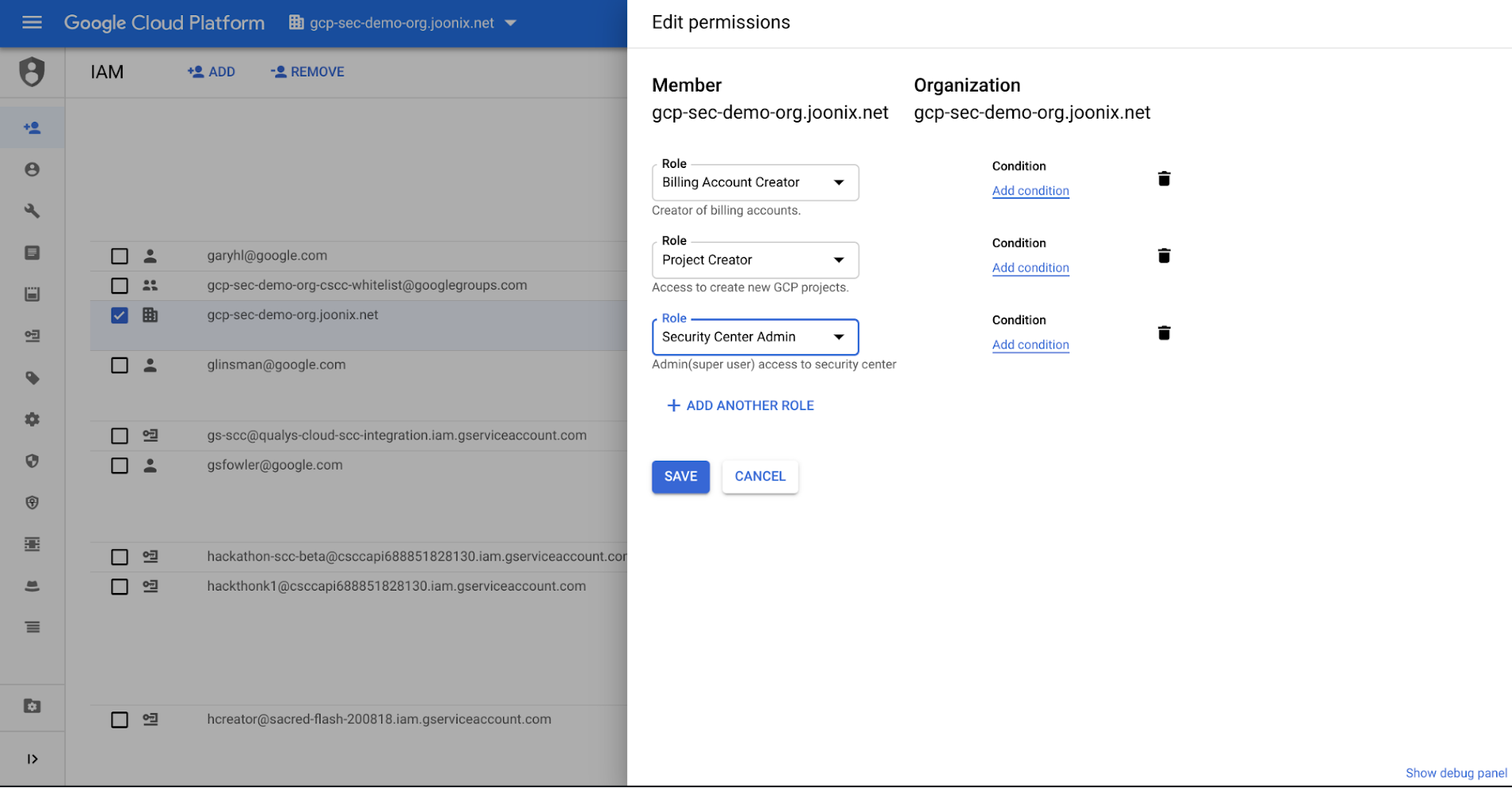Click the Google Cloud Platform logo text
1512x788 pixels.
(164, 23)
